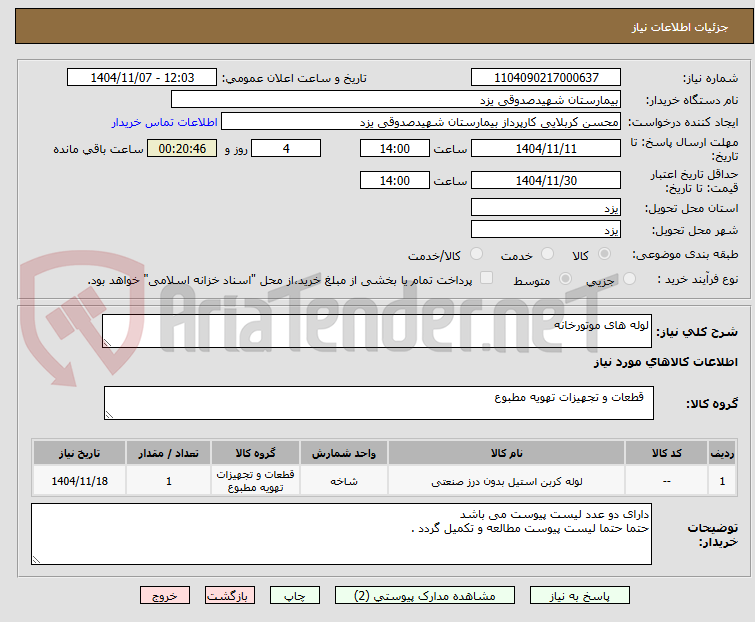Image resolution: width=755 pixels, height=622 pixels.
Task: Select the جزیی purchase type radio
Action: pyautogui.click(x=629, y=279)
